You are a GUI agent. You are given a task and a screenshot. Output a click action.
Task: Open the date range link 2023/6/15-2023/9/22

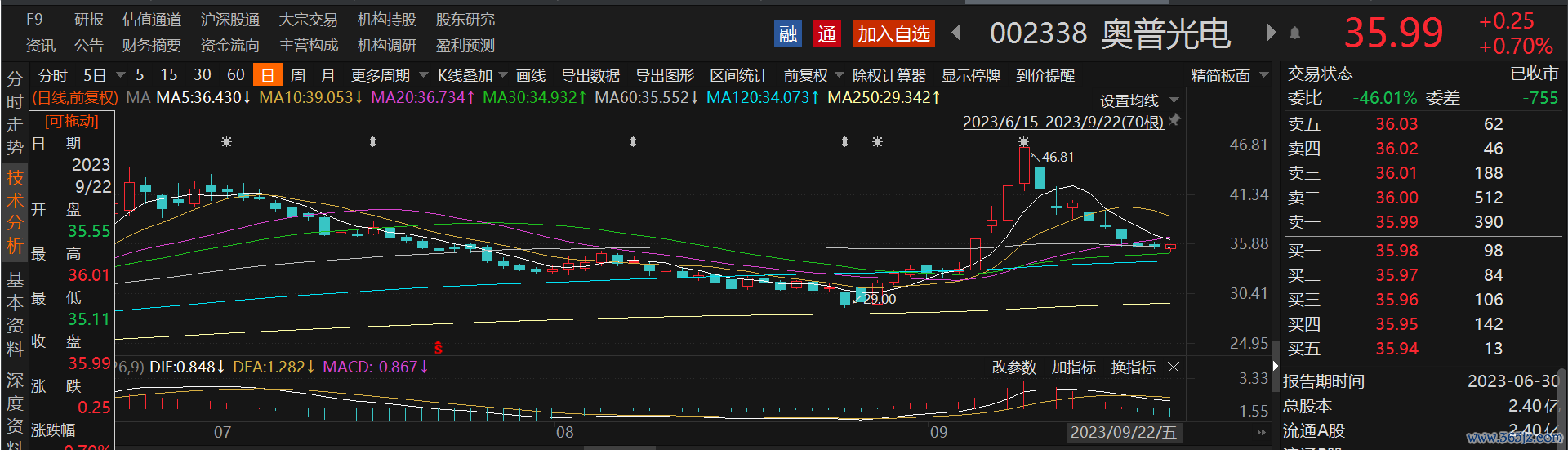1063,122
